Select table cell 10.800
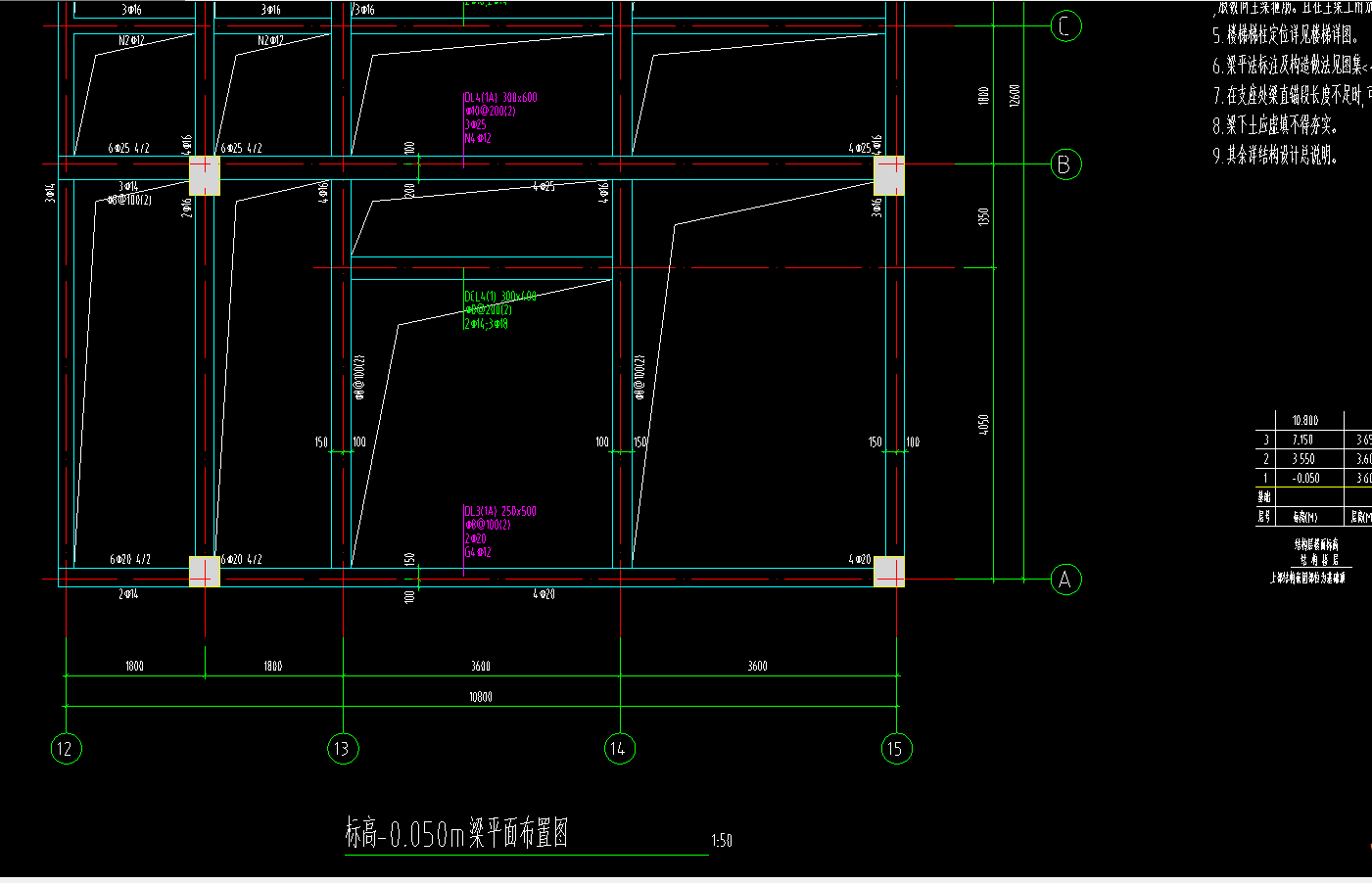The height and width of the screenshot is (883, 1372). (1304, 421)
